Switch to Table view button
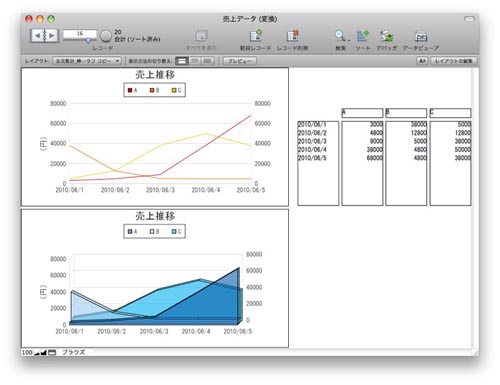The height and width of the screenshot is (385, 500). pos(207,61)
